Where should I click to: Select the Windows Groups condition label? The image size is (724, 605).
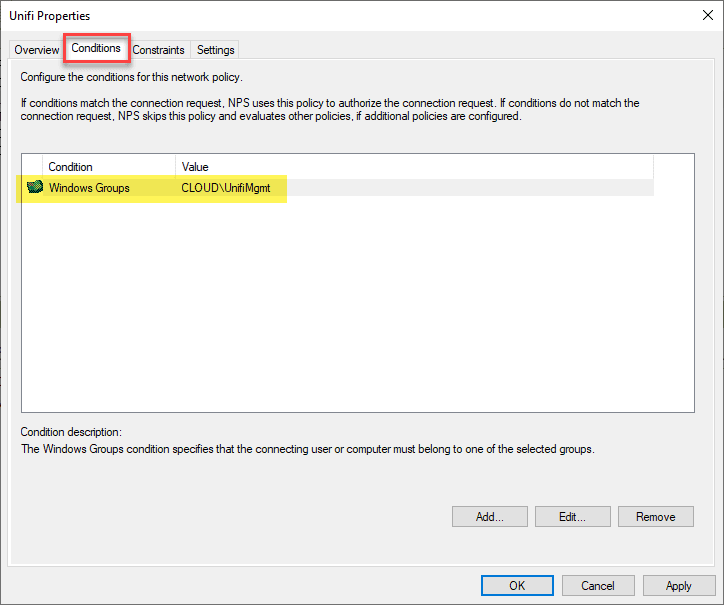click(89, 187)
